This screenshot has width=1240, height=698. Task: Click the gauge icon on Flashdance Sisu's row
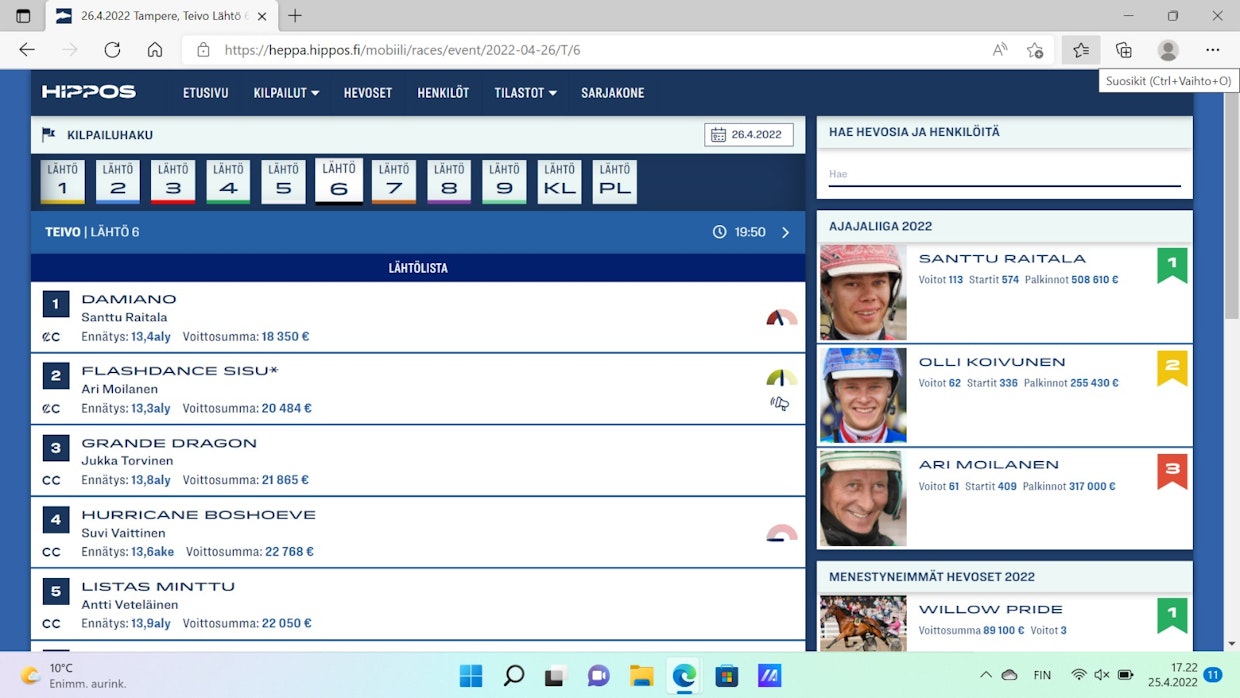(x=781, y=378)
